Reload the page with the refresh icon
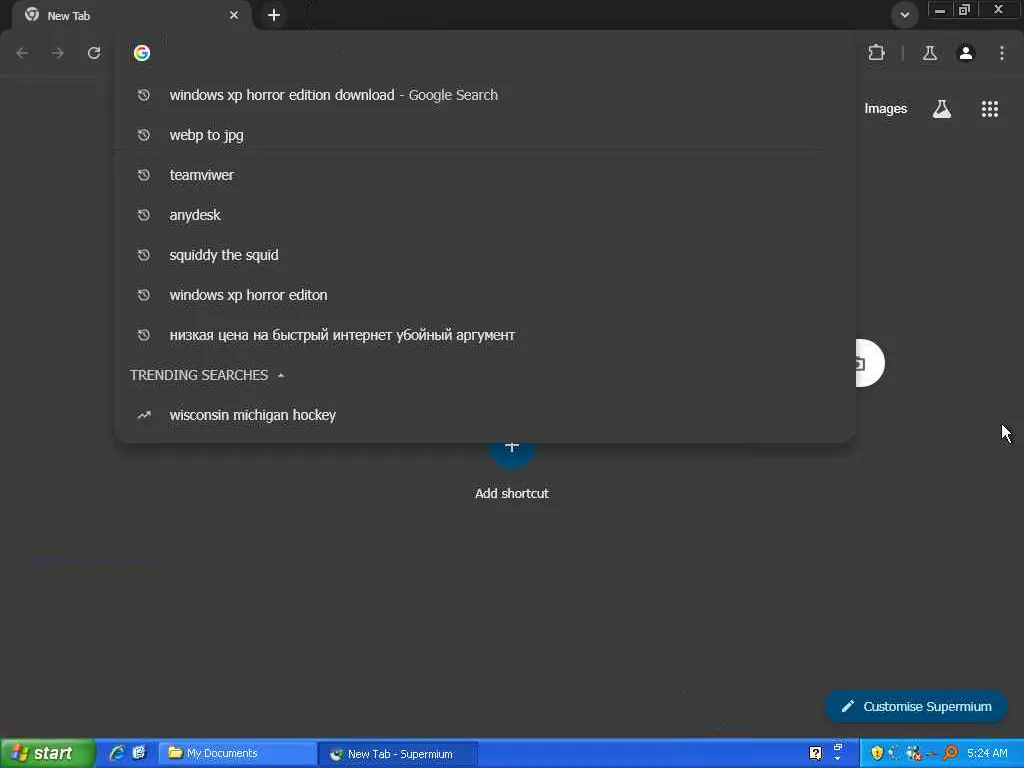The image size is (1024, 768). 94,53
